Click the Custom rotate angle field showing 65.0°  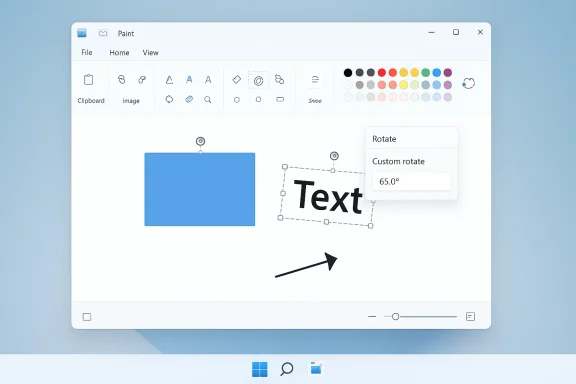411,182
